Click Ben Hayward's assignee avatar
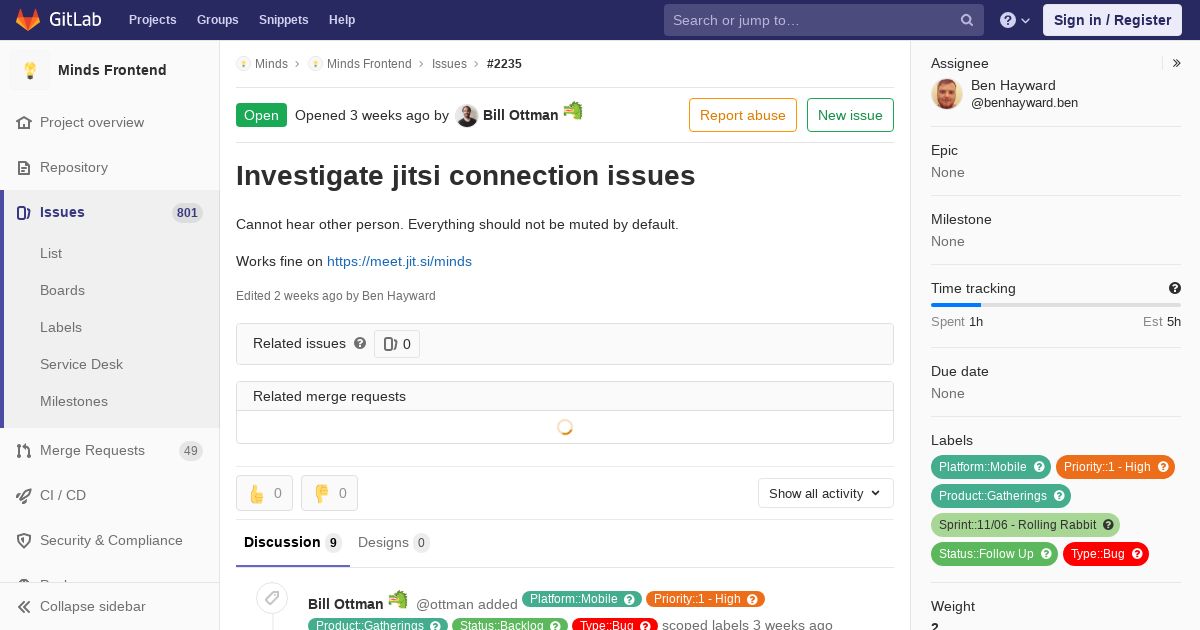This screenshot has width=1200, height=630. point(947,93)
